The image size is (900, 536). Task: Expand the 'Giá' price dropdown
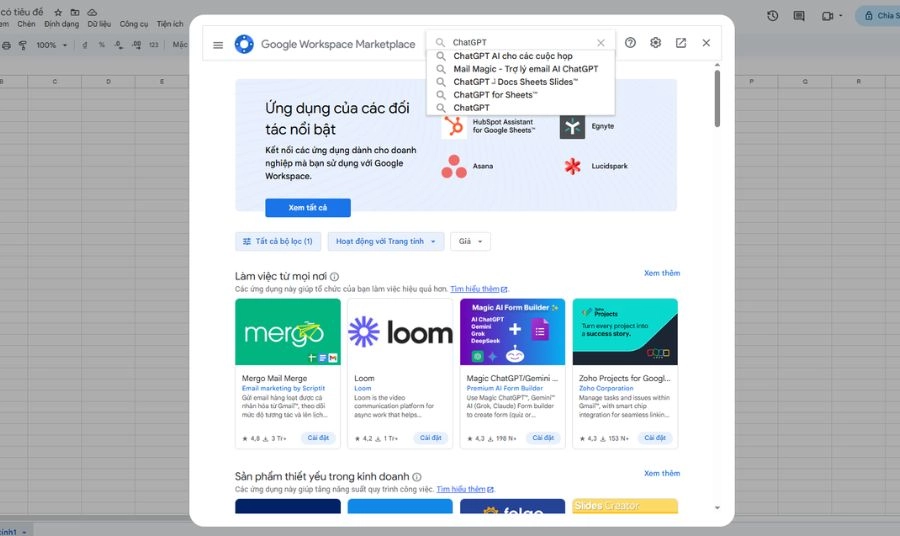[x=470, y=242]
